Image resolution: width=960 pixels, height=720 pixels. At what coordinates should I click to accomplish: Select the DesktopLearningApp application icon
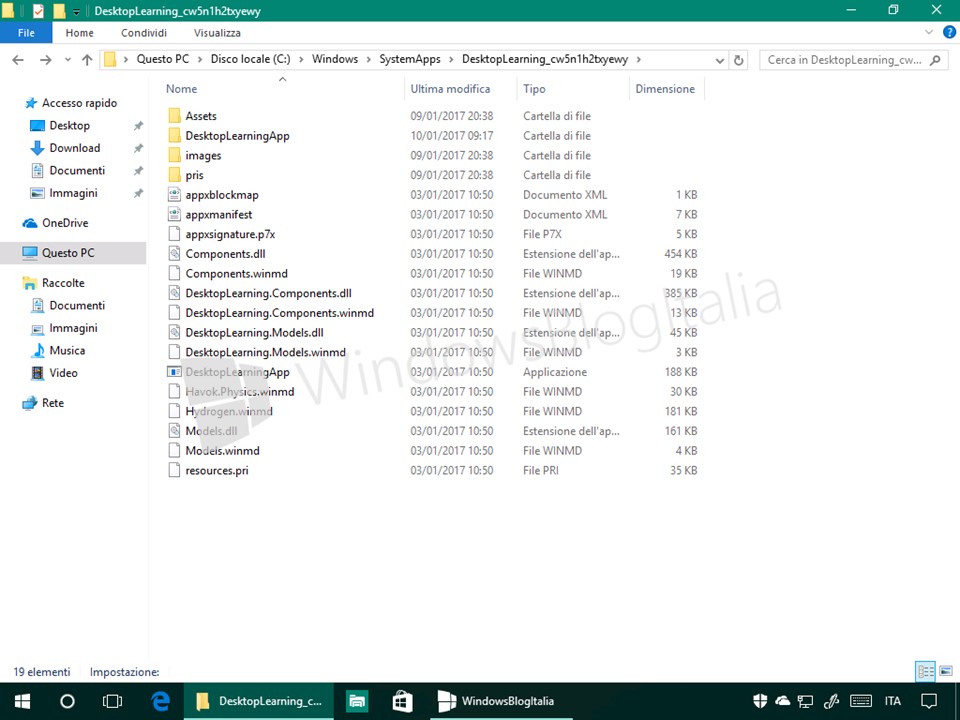[x=174, y=372]
